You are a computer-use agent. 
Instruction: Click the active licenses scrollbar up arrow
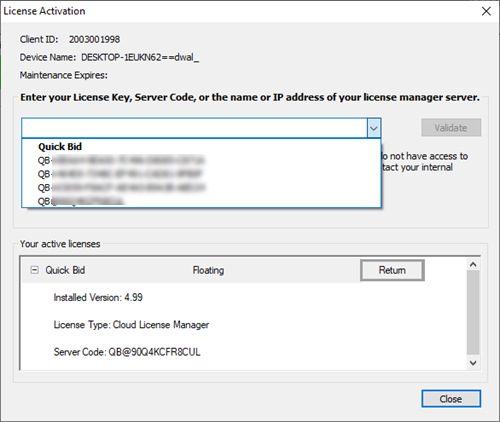[473, 265]
